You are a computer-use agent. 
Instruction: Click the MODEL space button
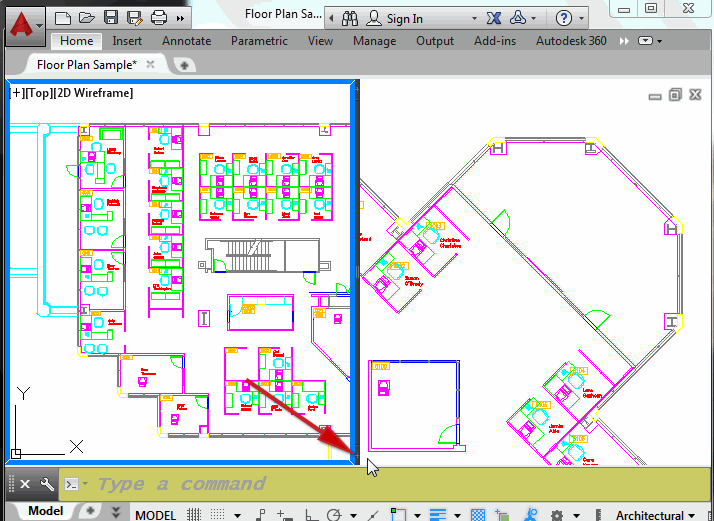(x=155, y=515)
